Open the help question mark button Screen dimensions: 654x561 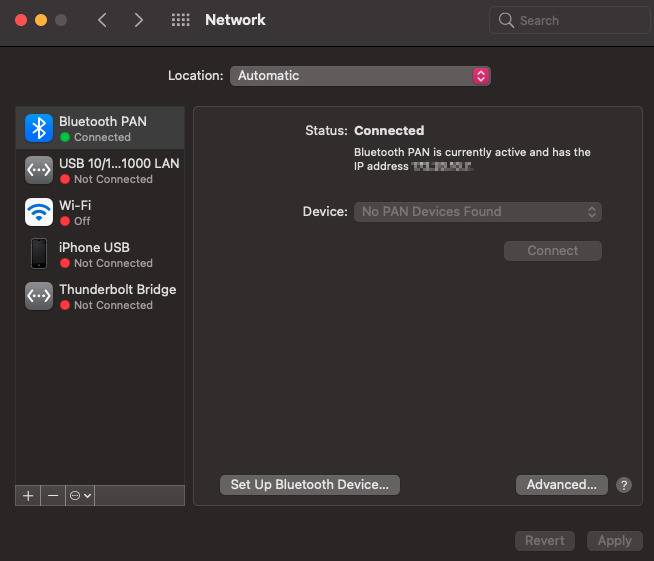624,485
